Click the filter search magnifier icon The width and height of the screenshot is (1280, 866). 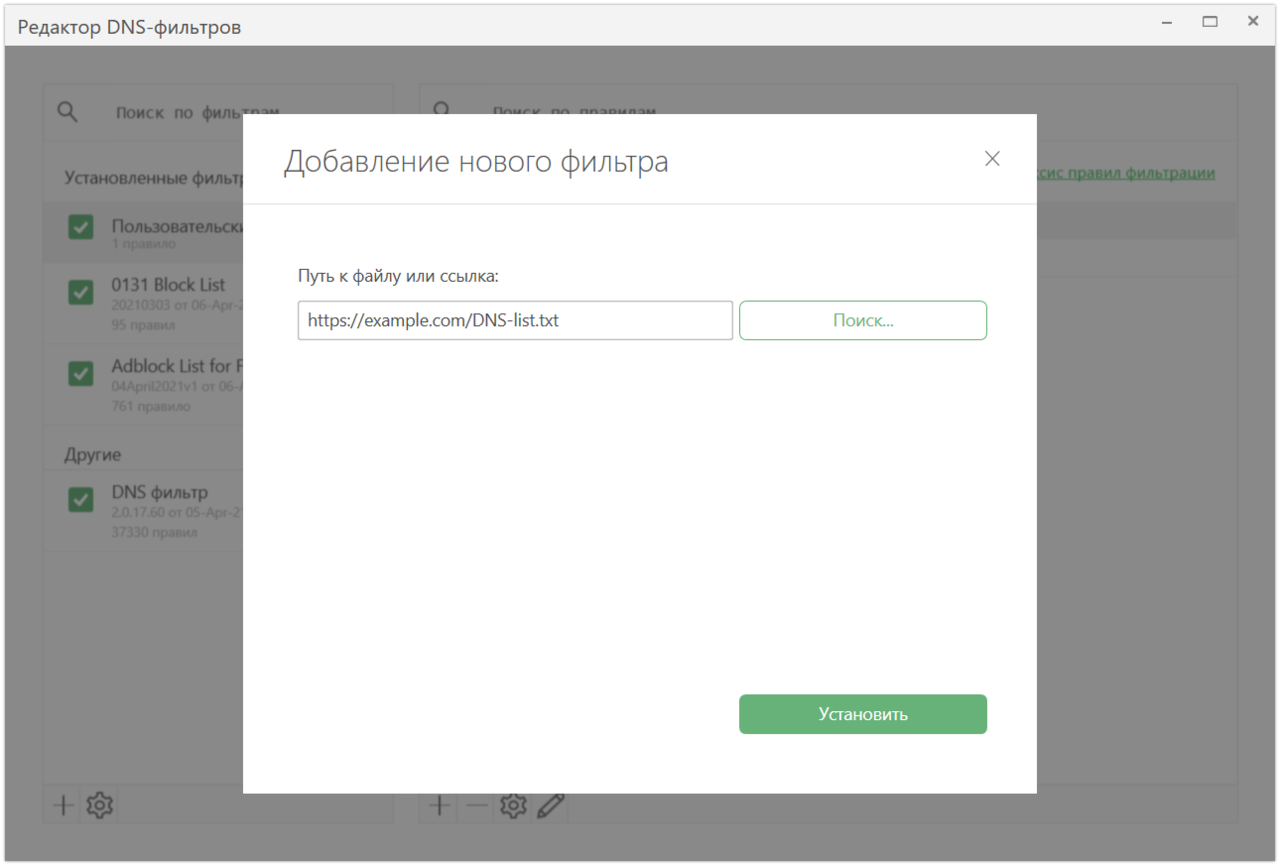[x=67, y=112]
